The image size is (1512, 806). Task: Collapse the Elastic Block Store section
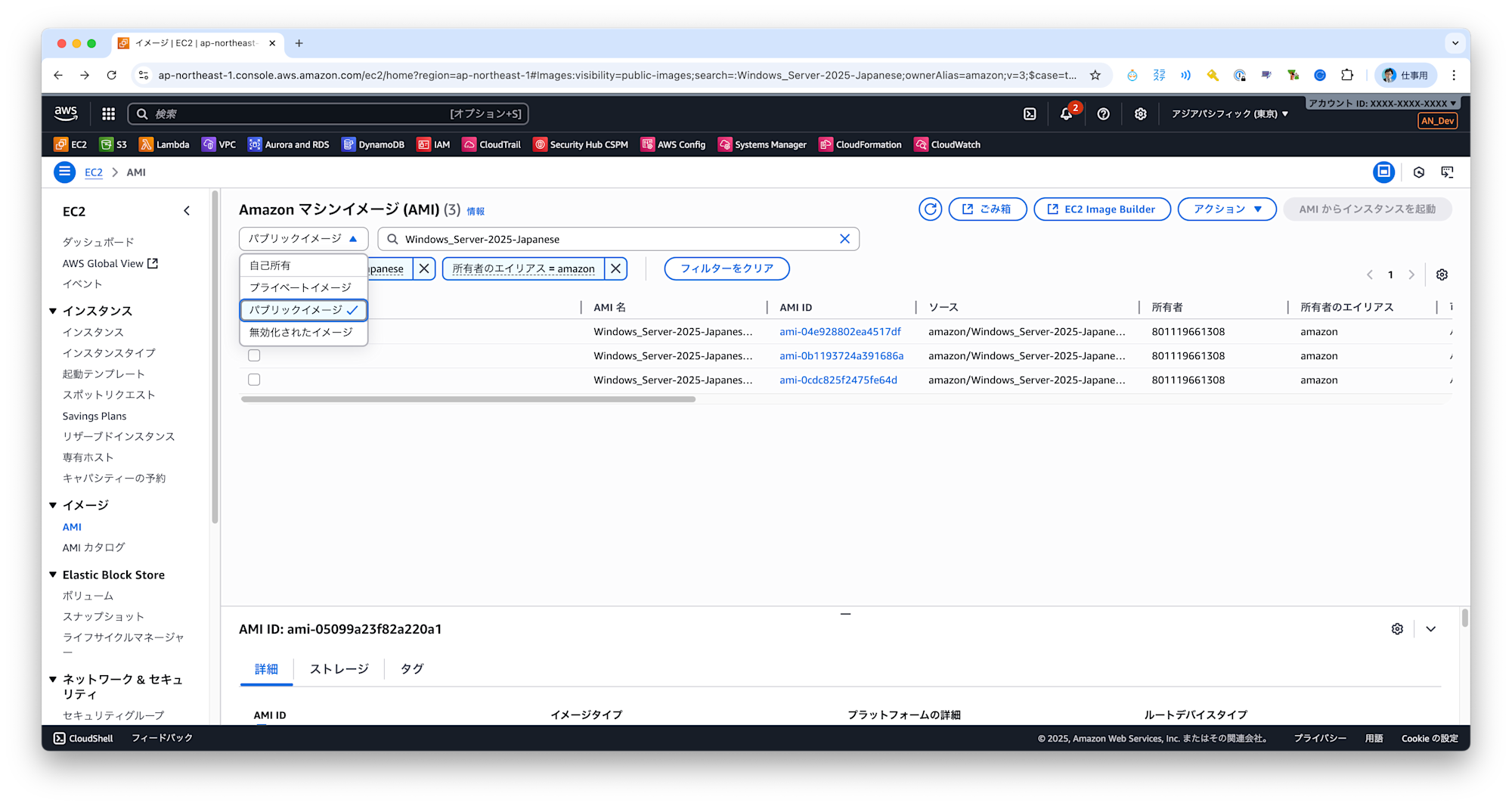pyautogui.click(x=53, y=575)
